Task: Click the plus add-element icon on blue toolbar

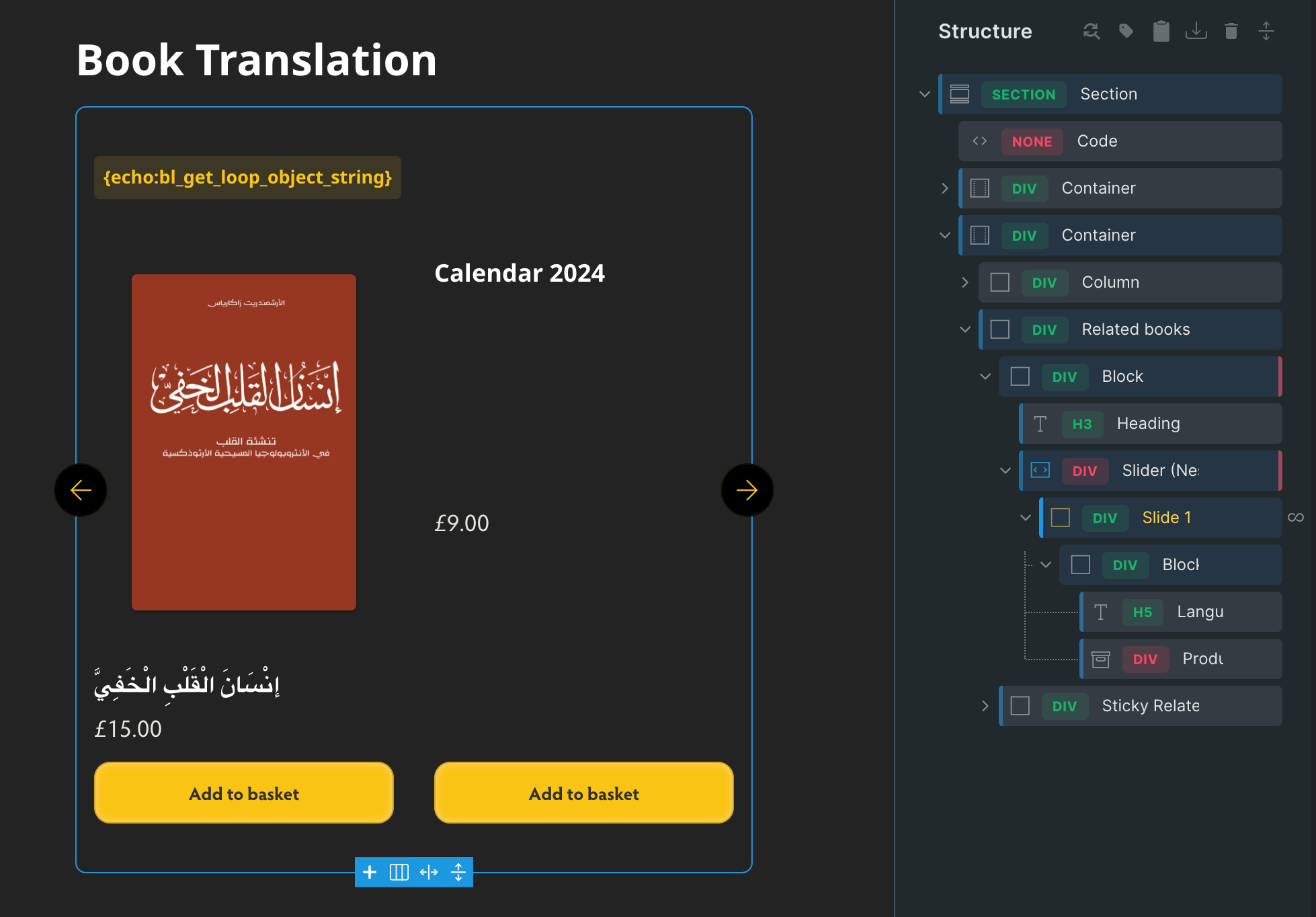Action: (370, 872)
